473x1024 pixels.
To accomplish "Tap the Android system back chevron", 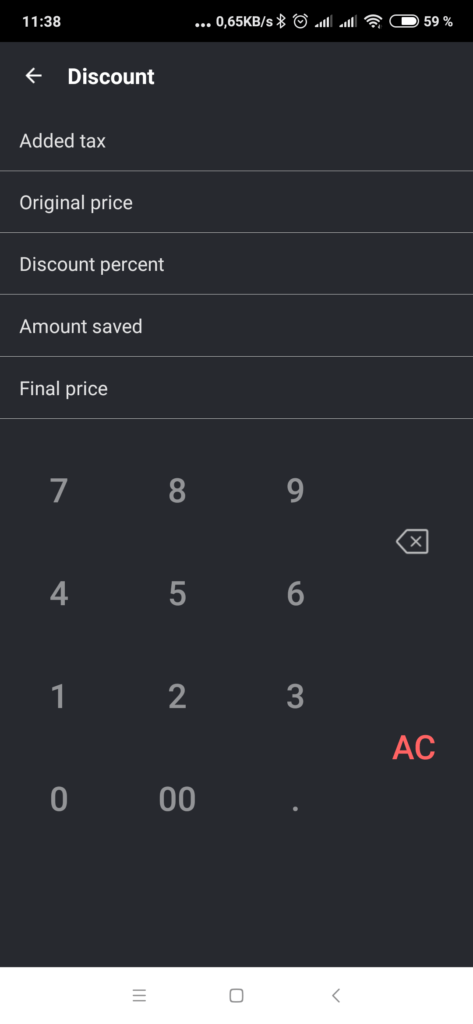I will point(336,995).
